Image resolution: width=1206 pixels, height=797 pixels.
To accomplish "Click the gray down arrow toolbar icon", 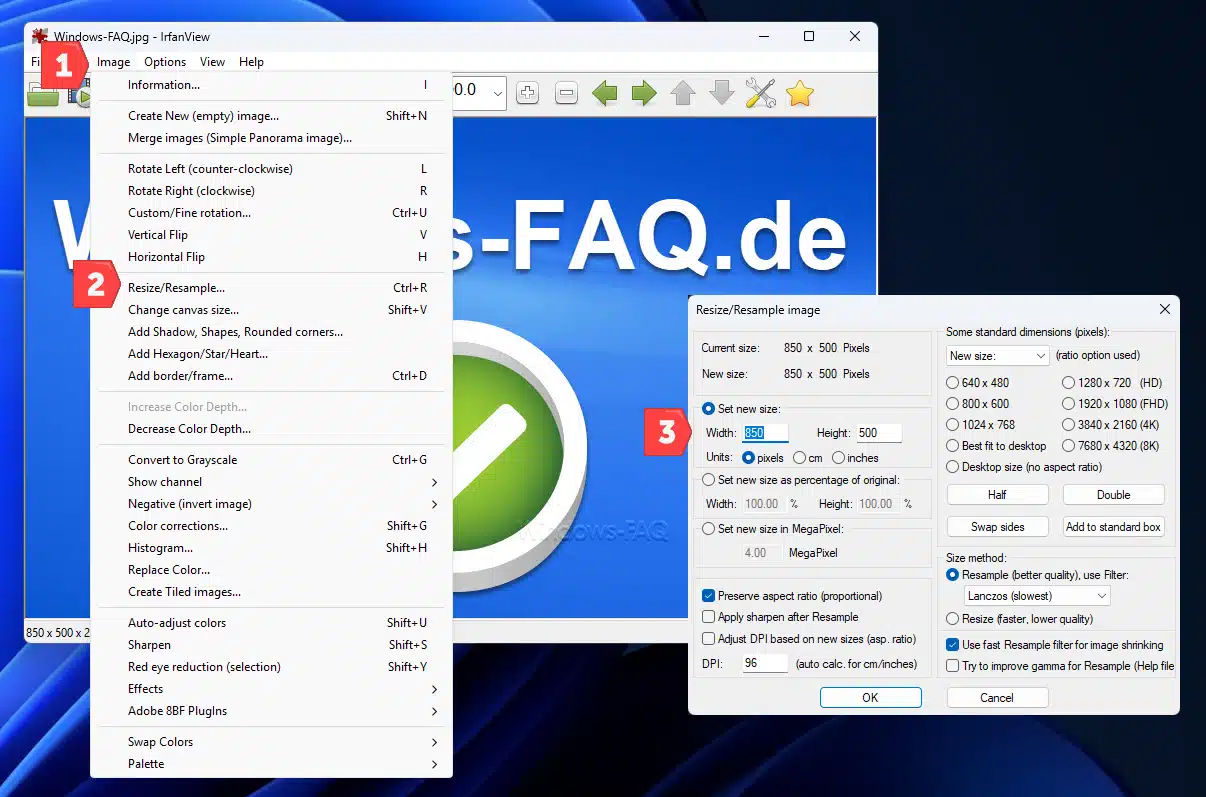I will (x=721, y=93).
